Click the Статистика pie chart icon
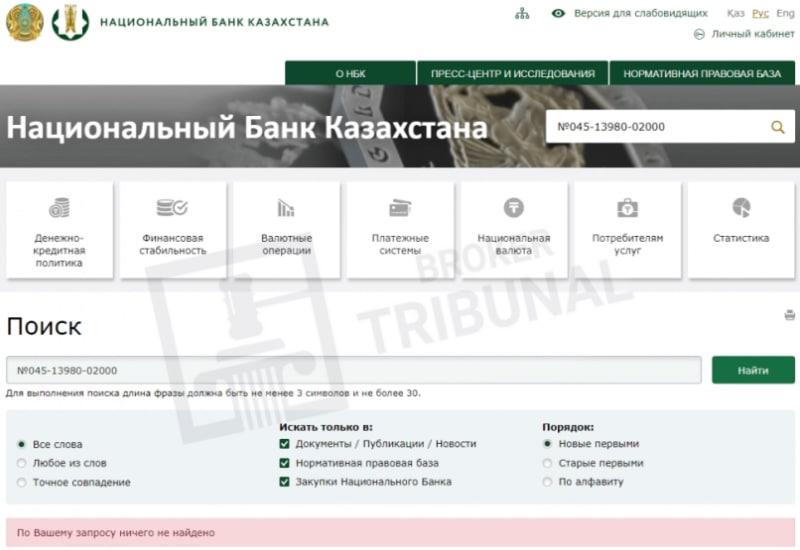800x550 pixels. click(741, 208)
